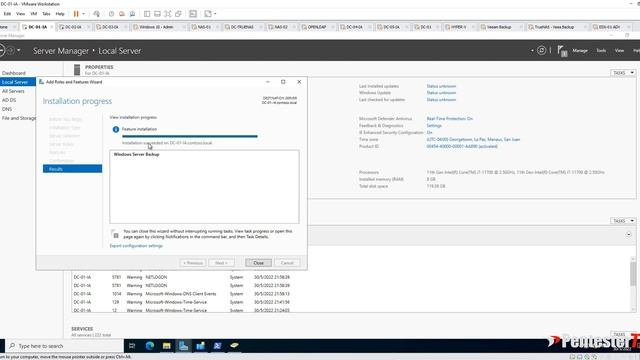Open Real-Time Protection: On link

pyautogui.click(x=449, y=118)
